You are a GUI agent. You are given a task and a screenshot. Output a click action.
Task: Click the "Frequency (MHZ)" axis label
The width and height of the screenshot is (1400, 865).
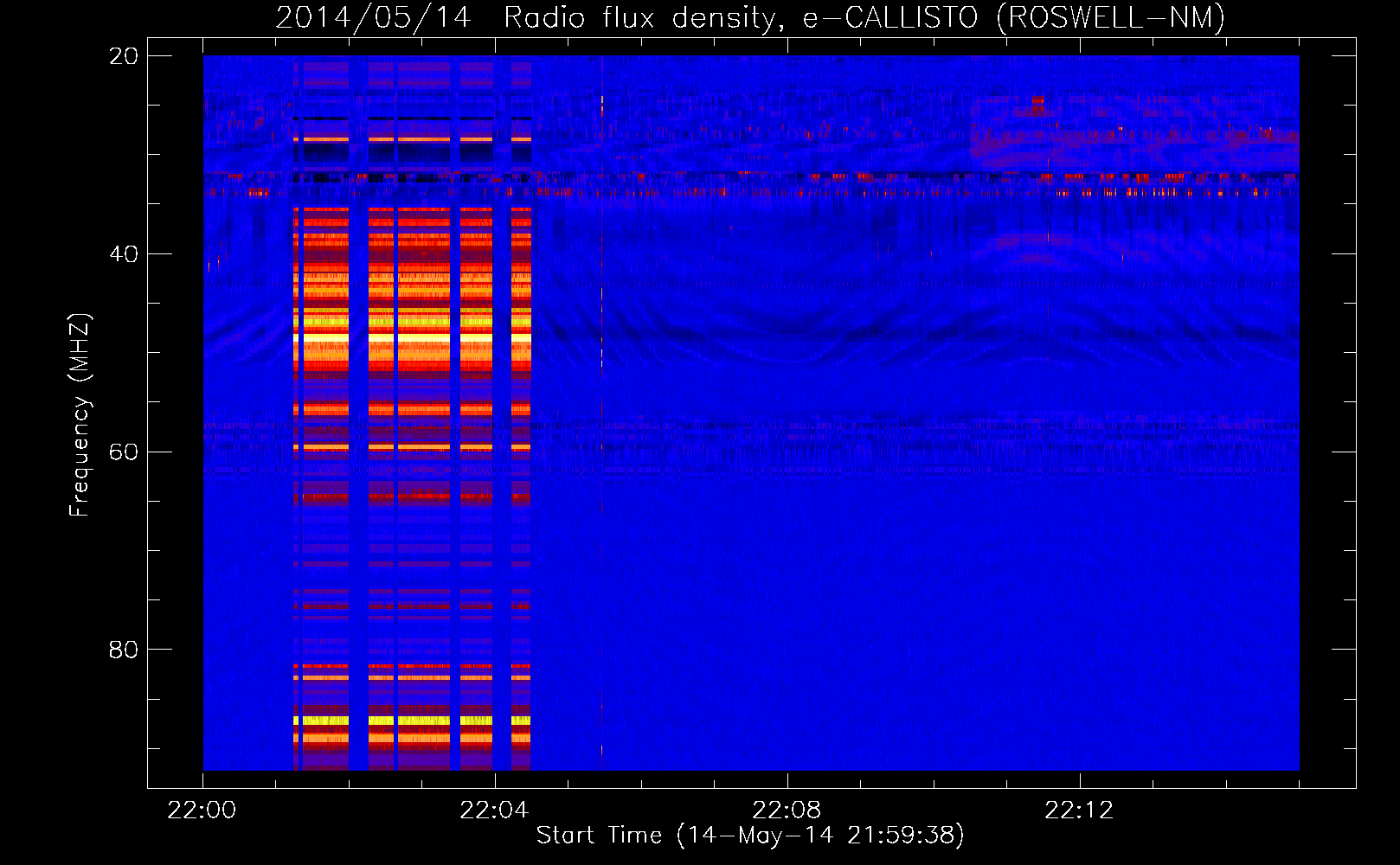[80, 415]
